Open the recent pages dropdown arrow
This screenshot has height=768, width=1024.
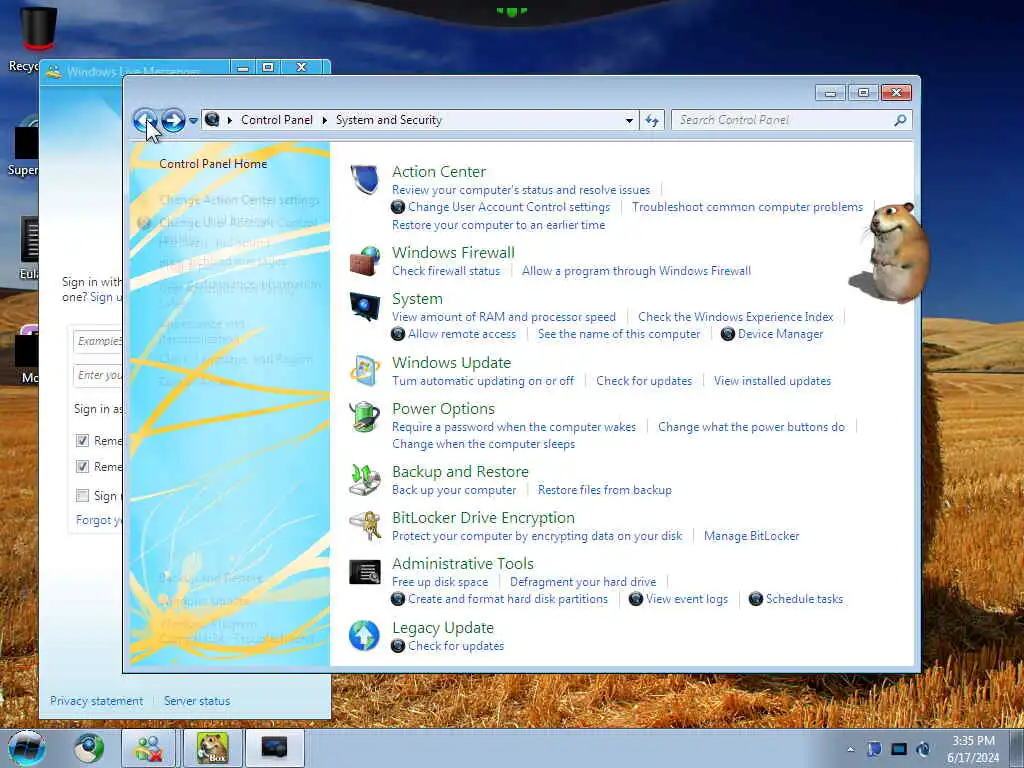(x=193, y=121)
